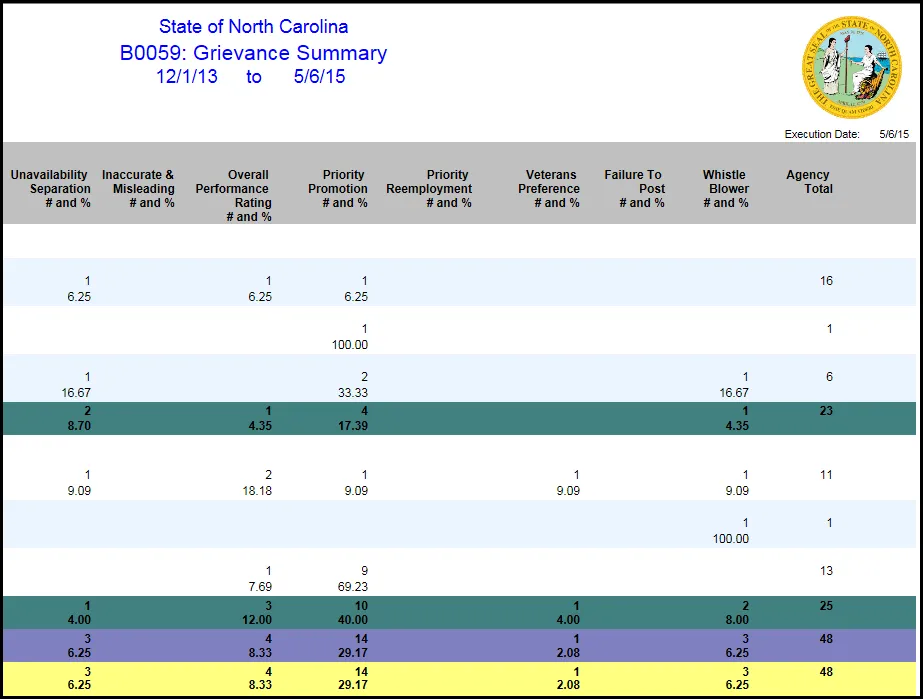The image size is (923, 699).
Task: Click the Whistle Blower column header
Action: [x=725, y=189]
